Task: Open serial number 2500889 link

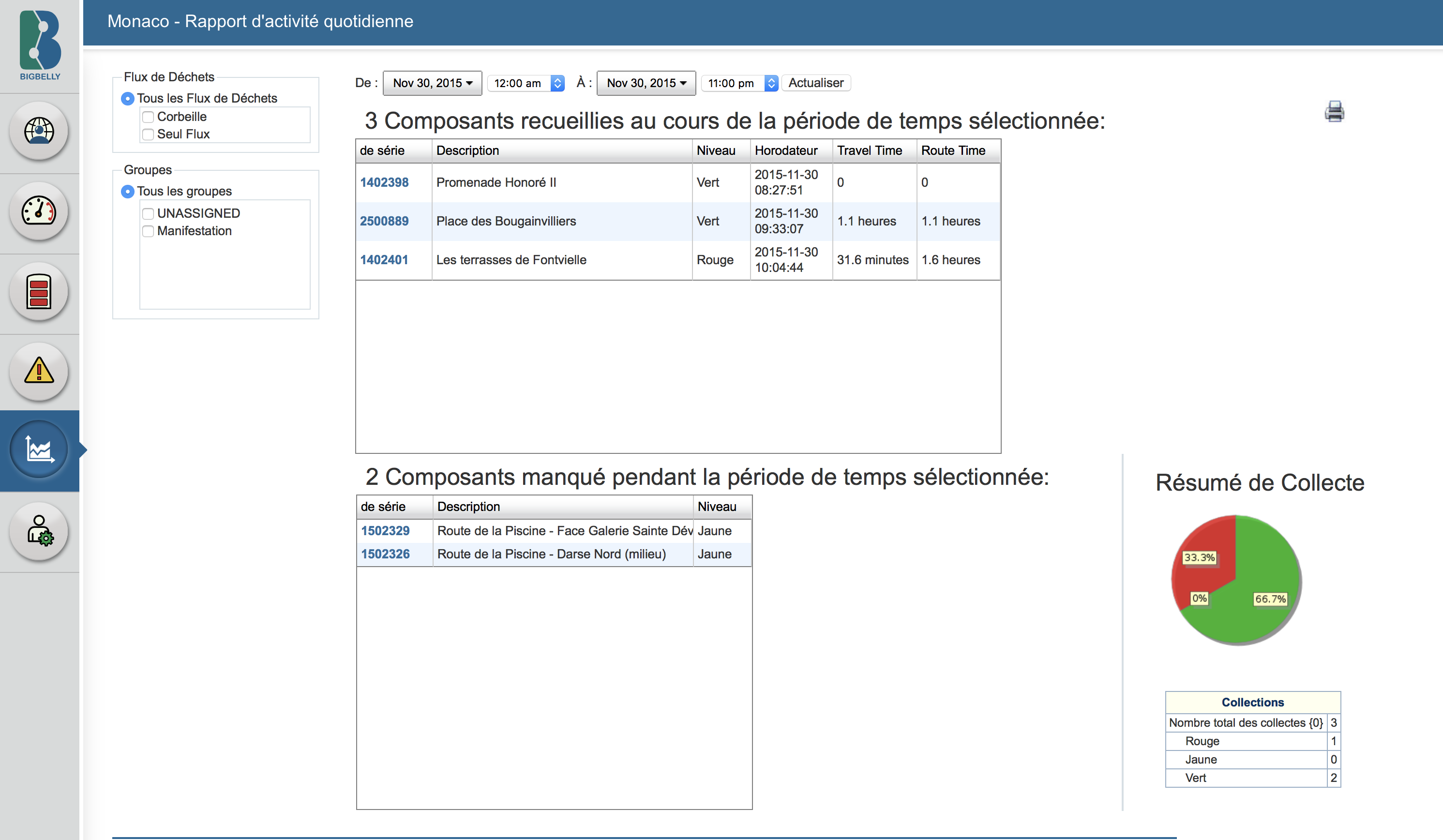Action: click(x=384, y=221)
